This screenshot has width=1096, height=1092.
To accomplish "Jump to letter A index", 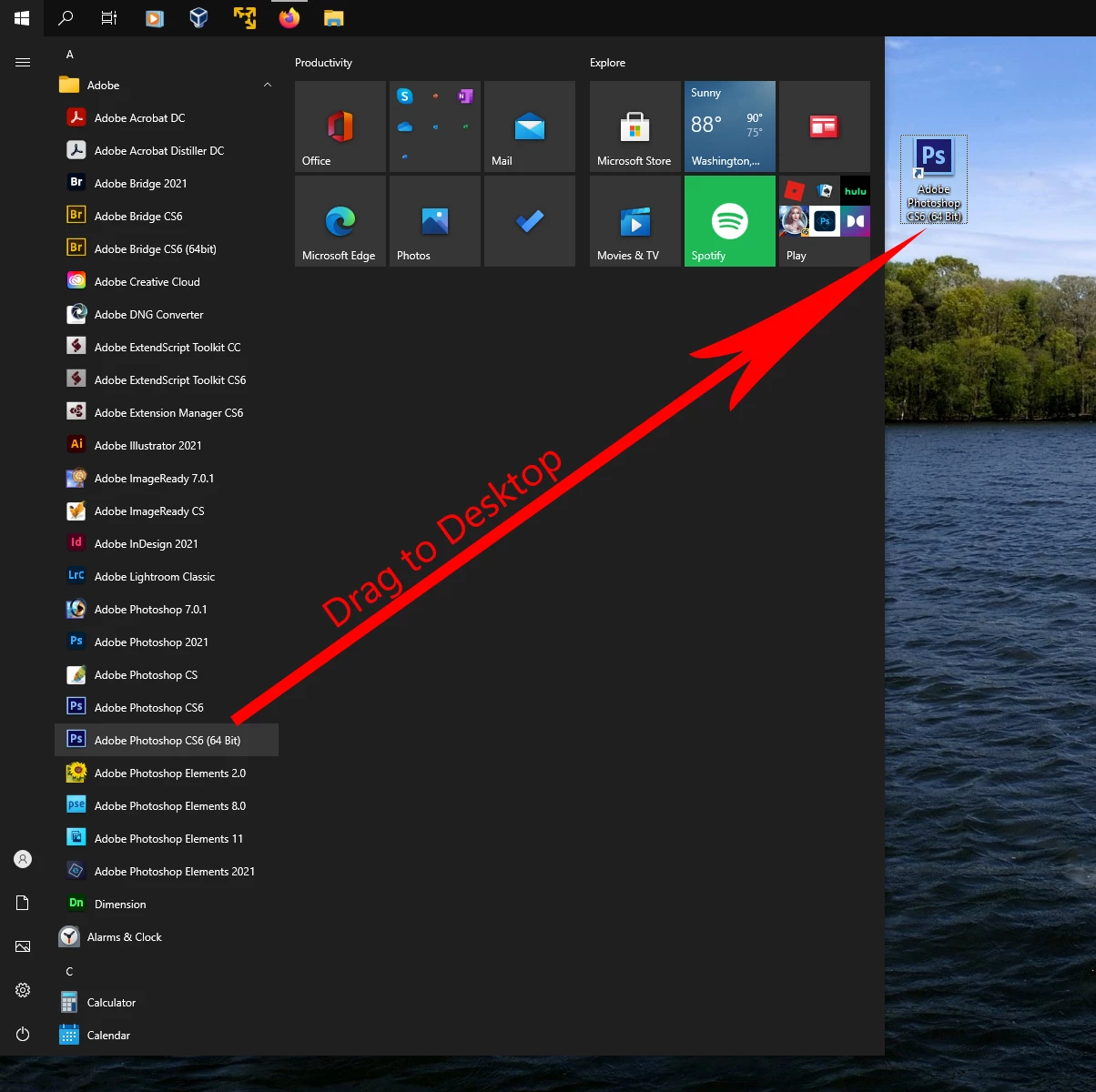I will (69, 55).
